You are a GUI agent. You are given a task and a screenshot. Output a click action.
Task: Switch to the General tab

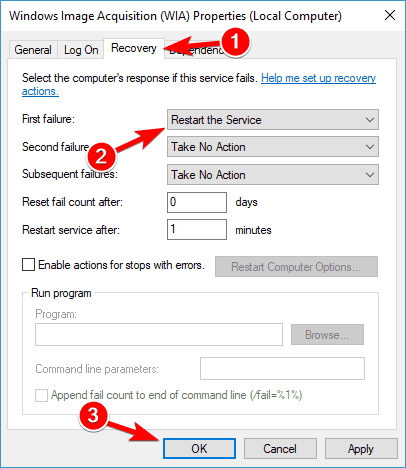(33, 50)
